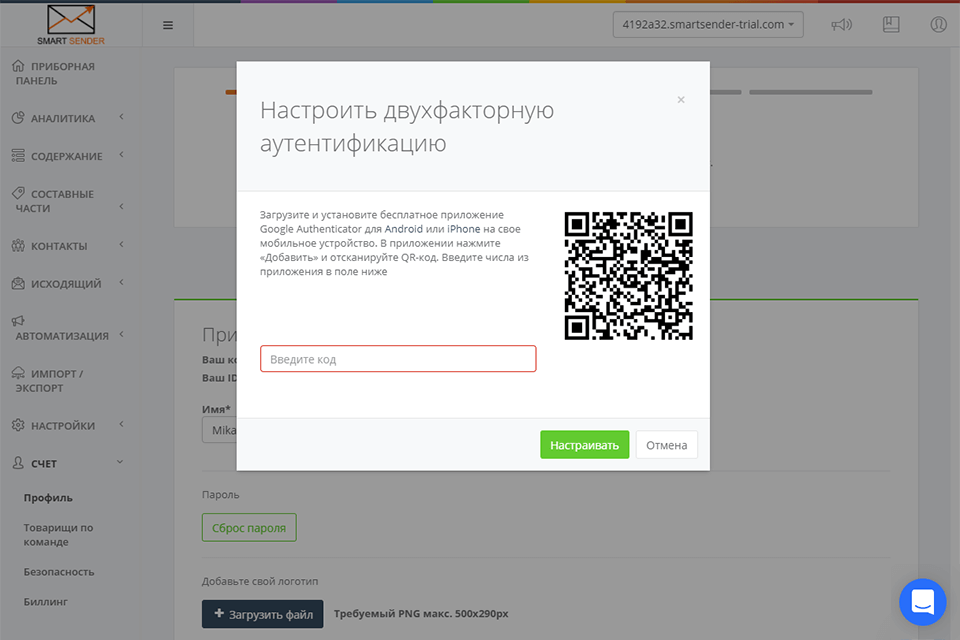Click the dialog title Настроить двухфакторную аутентификацию
This screenshot has width=960, height=640.
(x=407, y=126)
